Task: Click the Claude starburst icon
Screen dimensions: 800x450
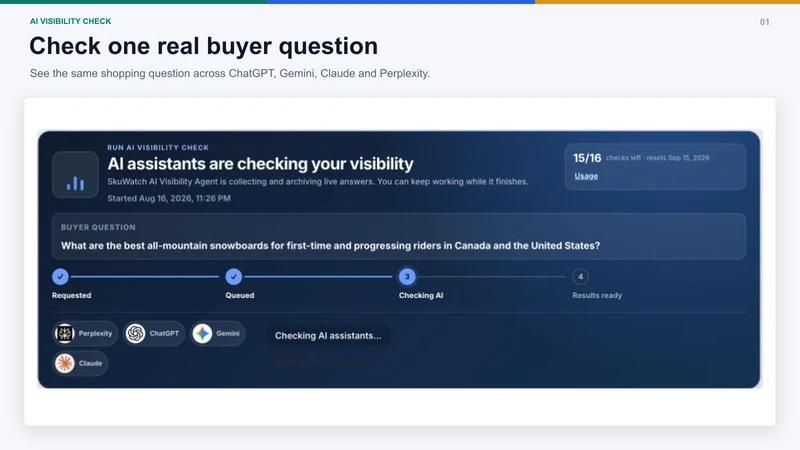Action: [x=65, y=363]
